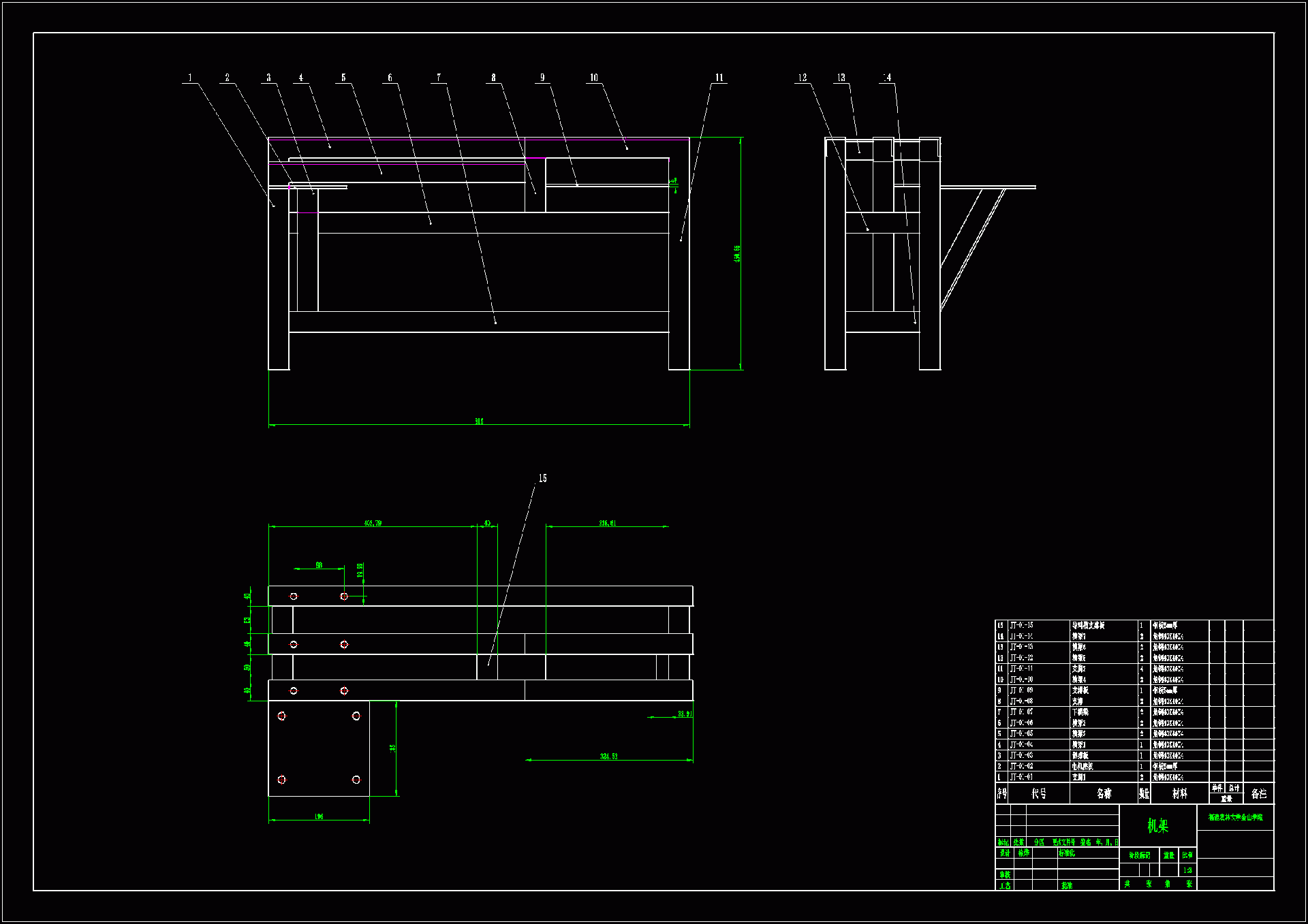This screenshot has height=924, width=1308.
Task: Click the 324.53 dimension text
Action: (608, 756)
